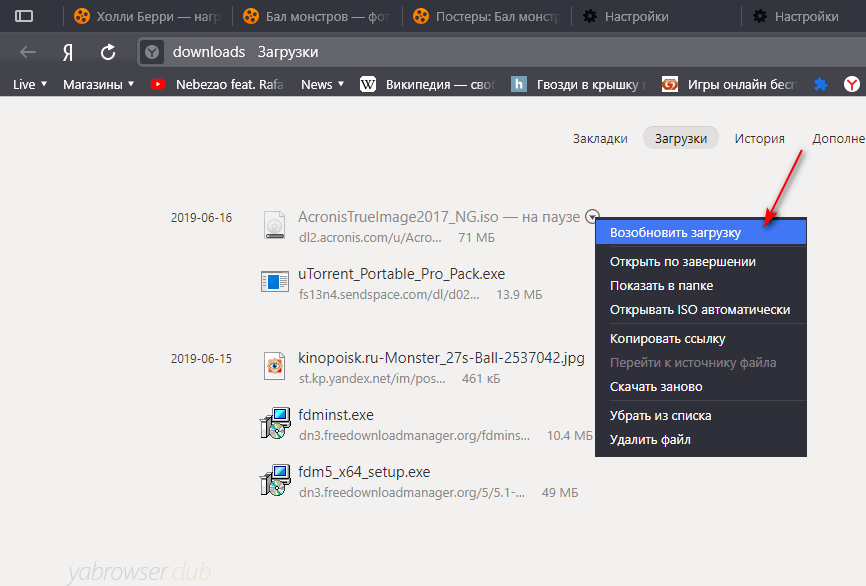Click the 71 МБ size text
The width and height of the screenshot is (866, 586).
tap(477, 238)
